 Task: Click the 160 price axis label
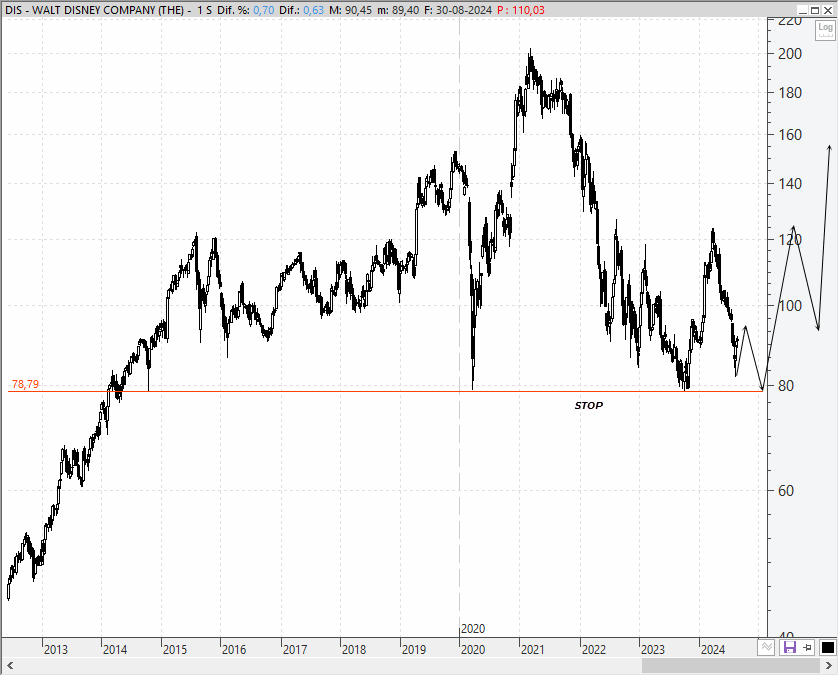[x=789, y=135]
